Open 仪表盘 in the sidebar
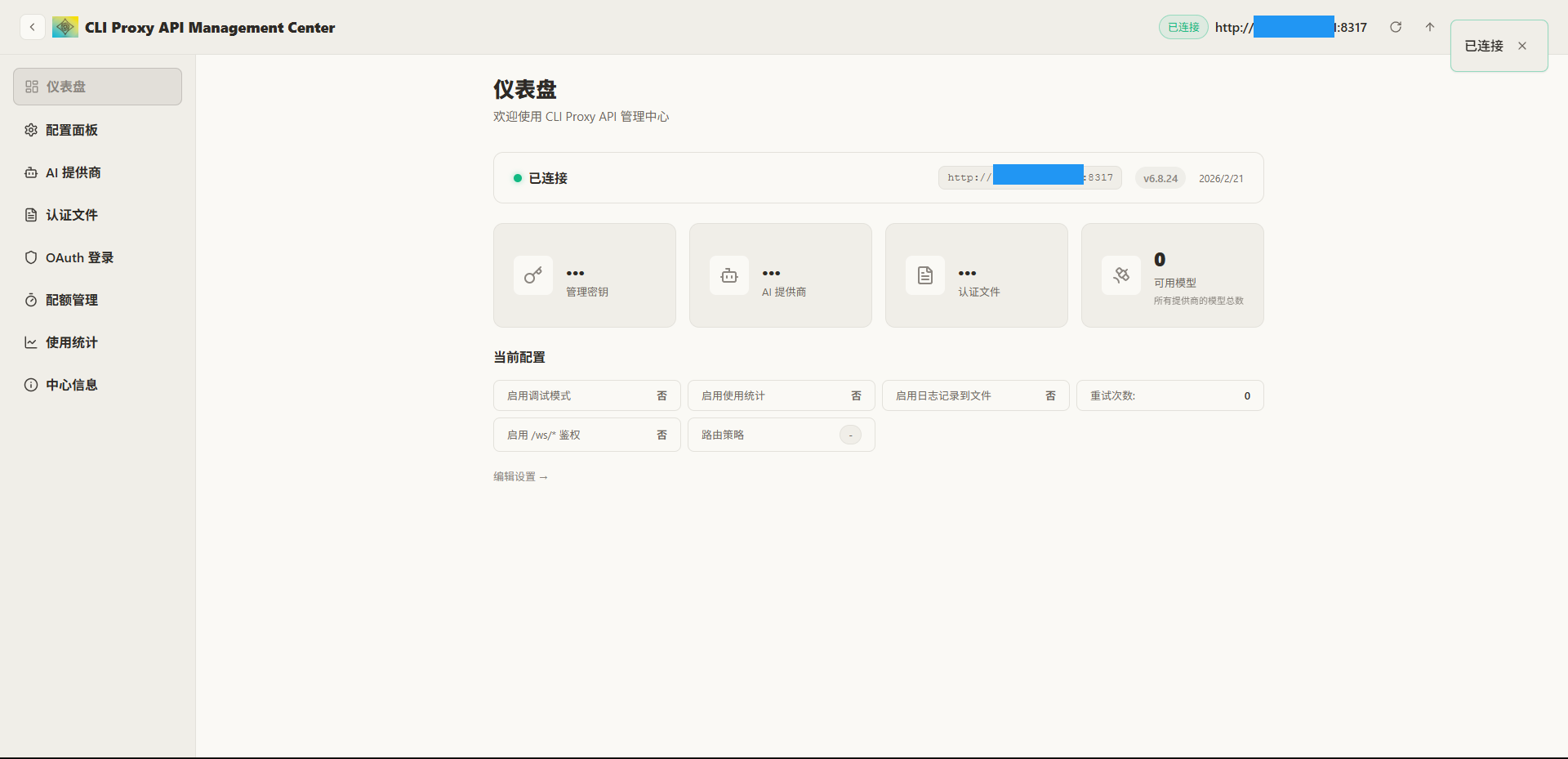The image size is (1568, 759). [97, 87]
